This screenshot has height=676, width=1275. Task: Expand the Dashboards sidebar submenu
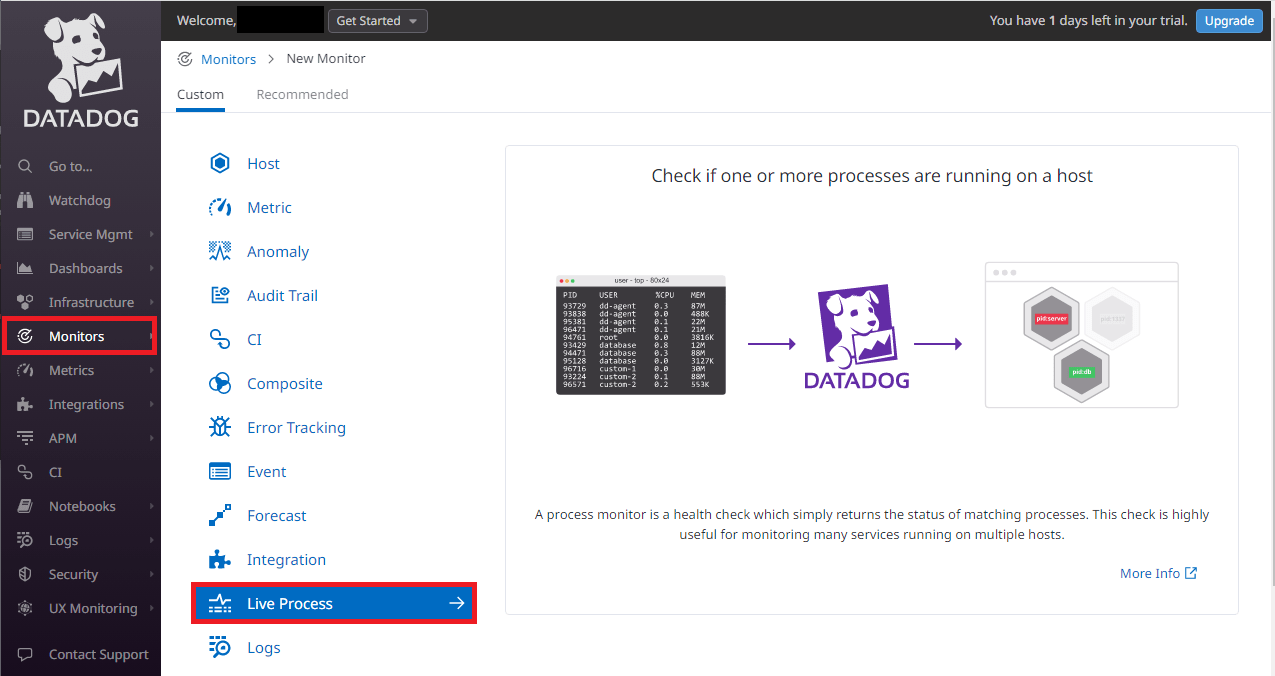point(151,269)
